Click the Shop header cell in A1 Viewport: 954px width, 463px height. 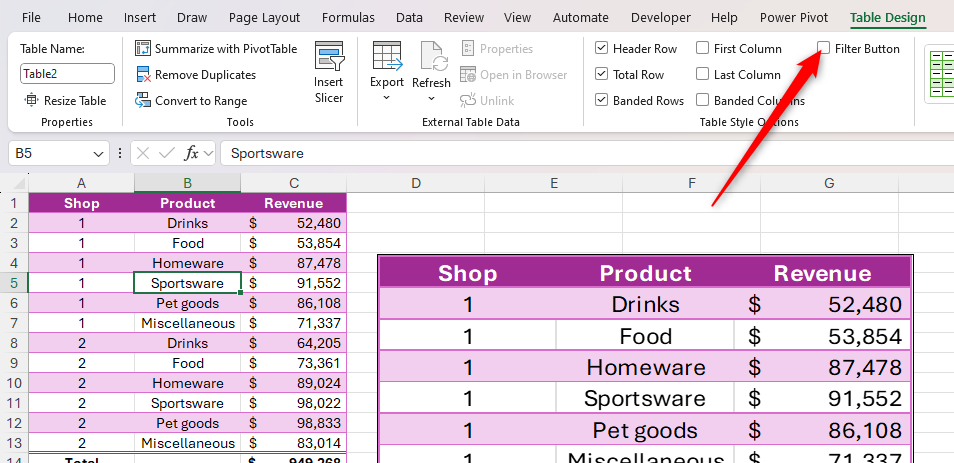(x=82, y=203)
